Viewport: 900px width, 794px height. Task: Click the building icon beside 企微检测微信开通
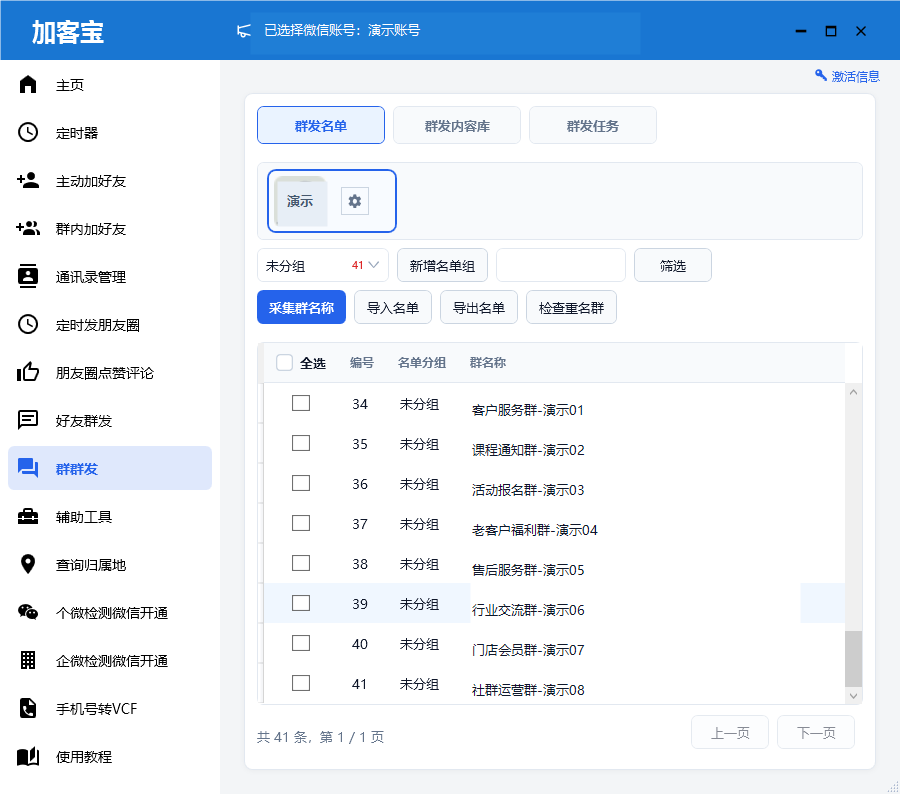[28, 660]
